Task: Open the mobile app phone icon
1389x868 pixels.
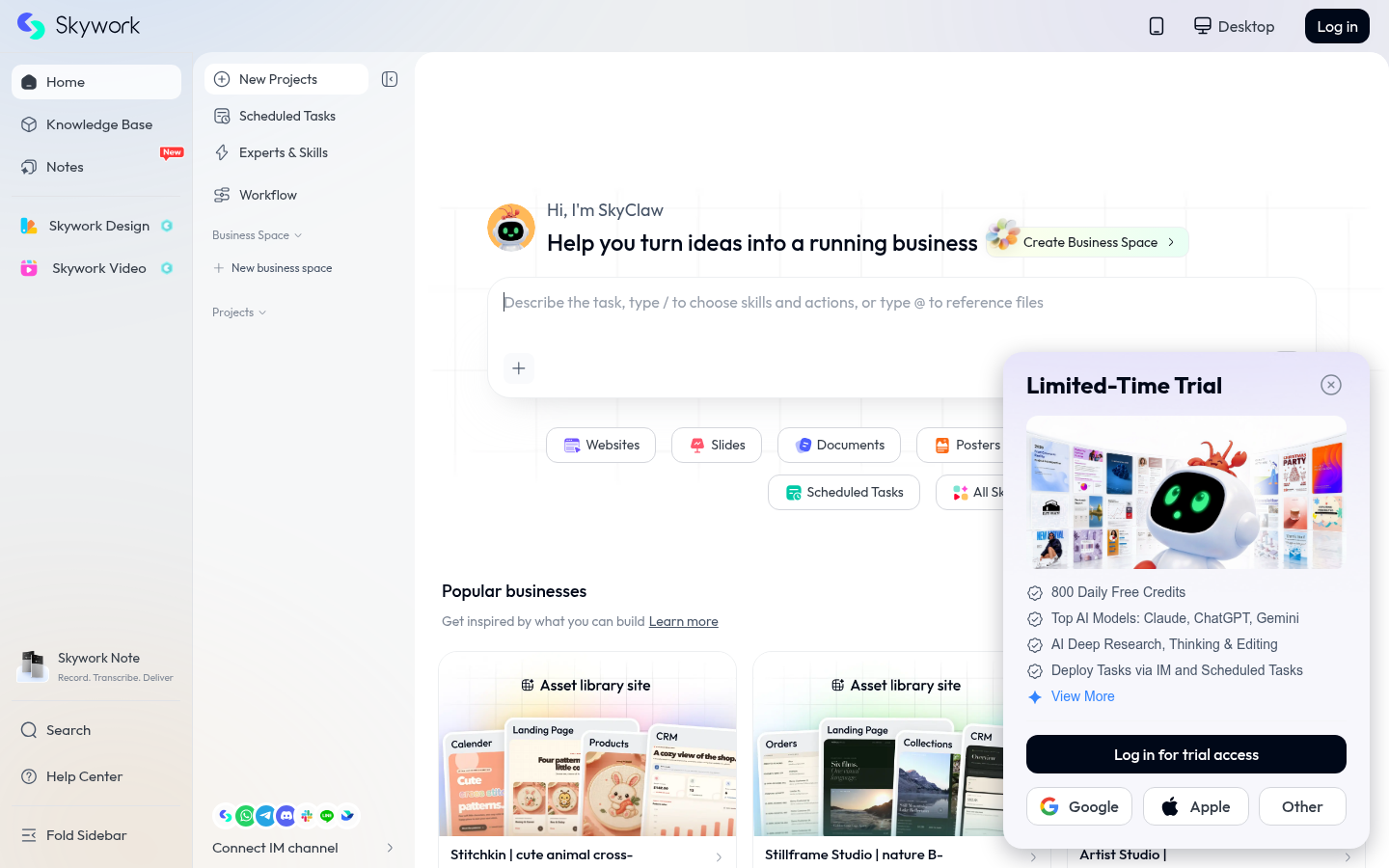Action: pos(1157,26)
